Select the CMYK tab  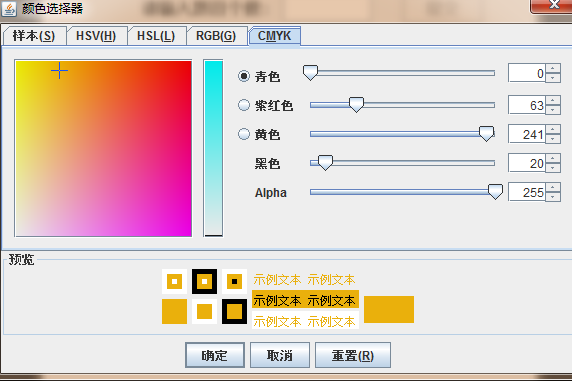275,36
